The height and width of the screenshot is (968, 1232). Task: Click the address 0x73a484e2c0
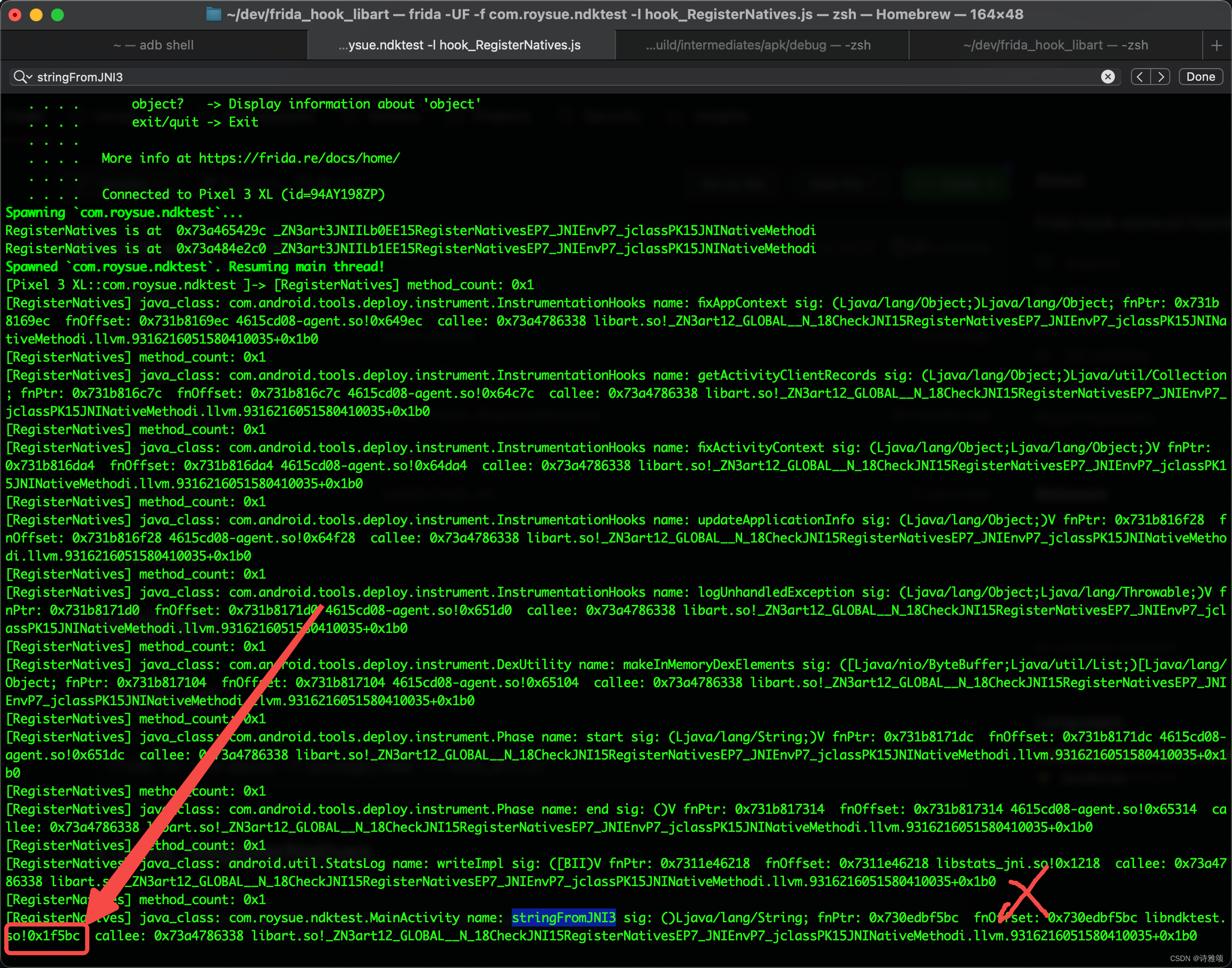pos(221,249)
